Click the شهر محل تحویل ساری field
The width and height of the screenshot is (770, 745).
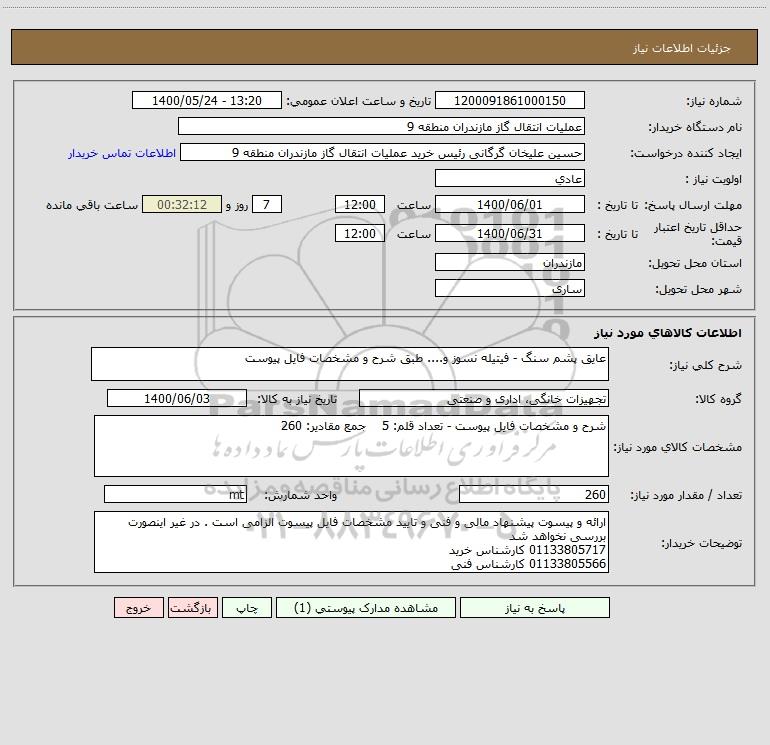pos(510,288)
